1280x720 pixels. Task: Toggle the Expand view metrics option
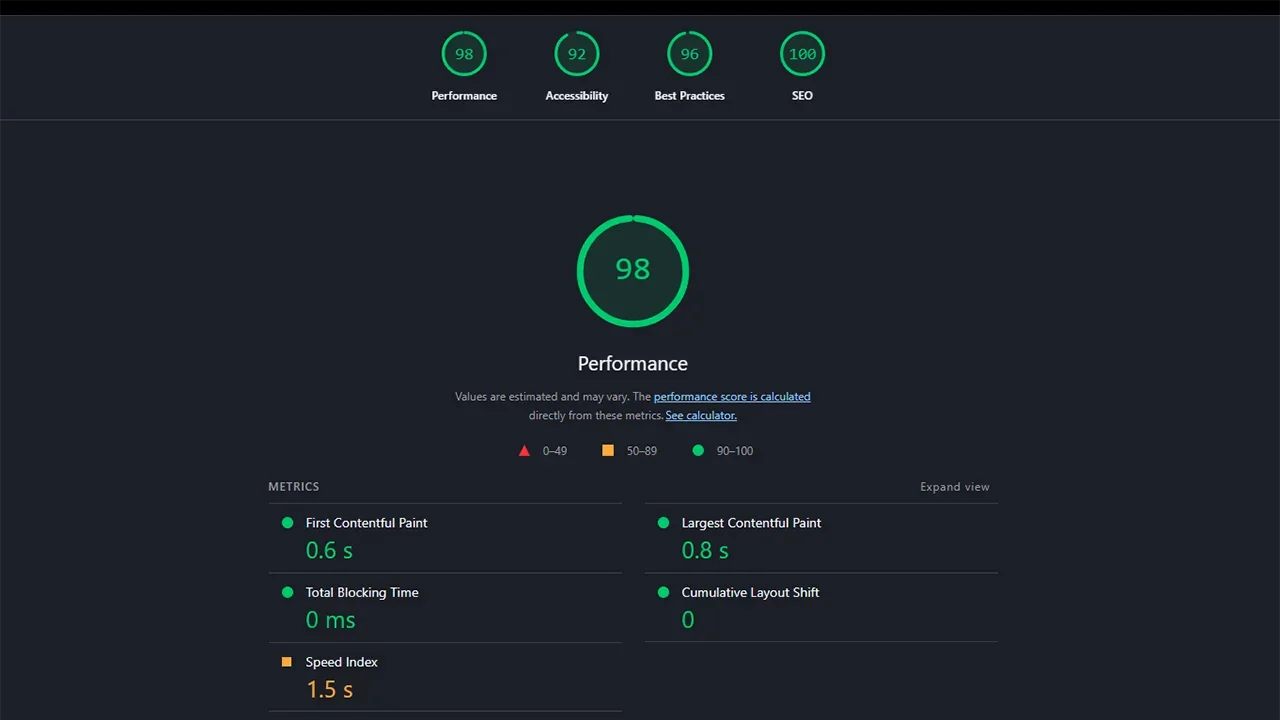point(955,487)
